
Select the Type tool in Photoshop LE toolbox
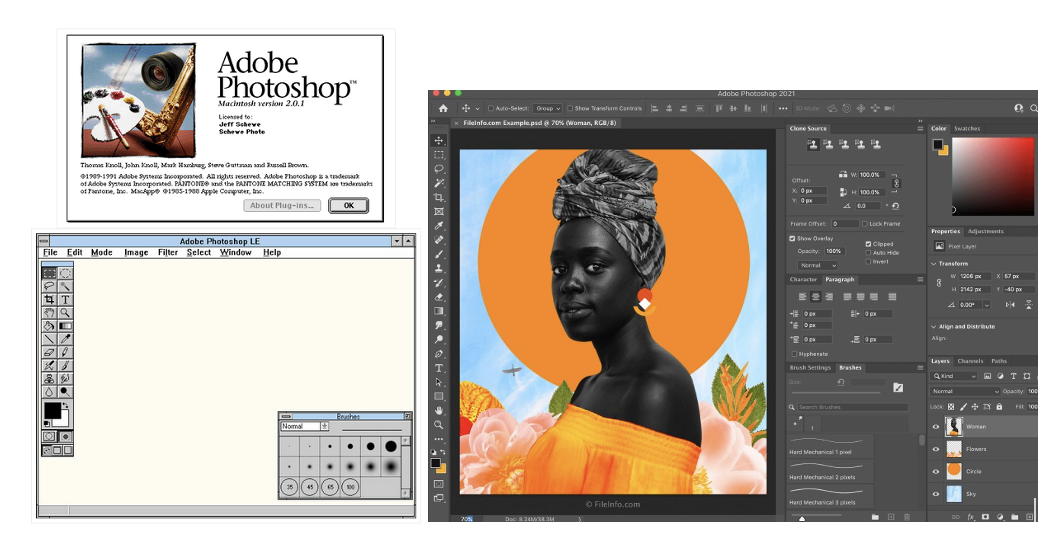click(64, 299)
